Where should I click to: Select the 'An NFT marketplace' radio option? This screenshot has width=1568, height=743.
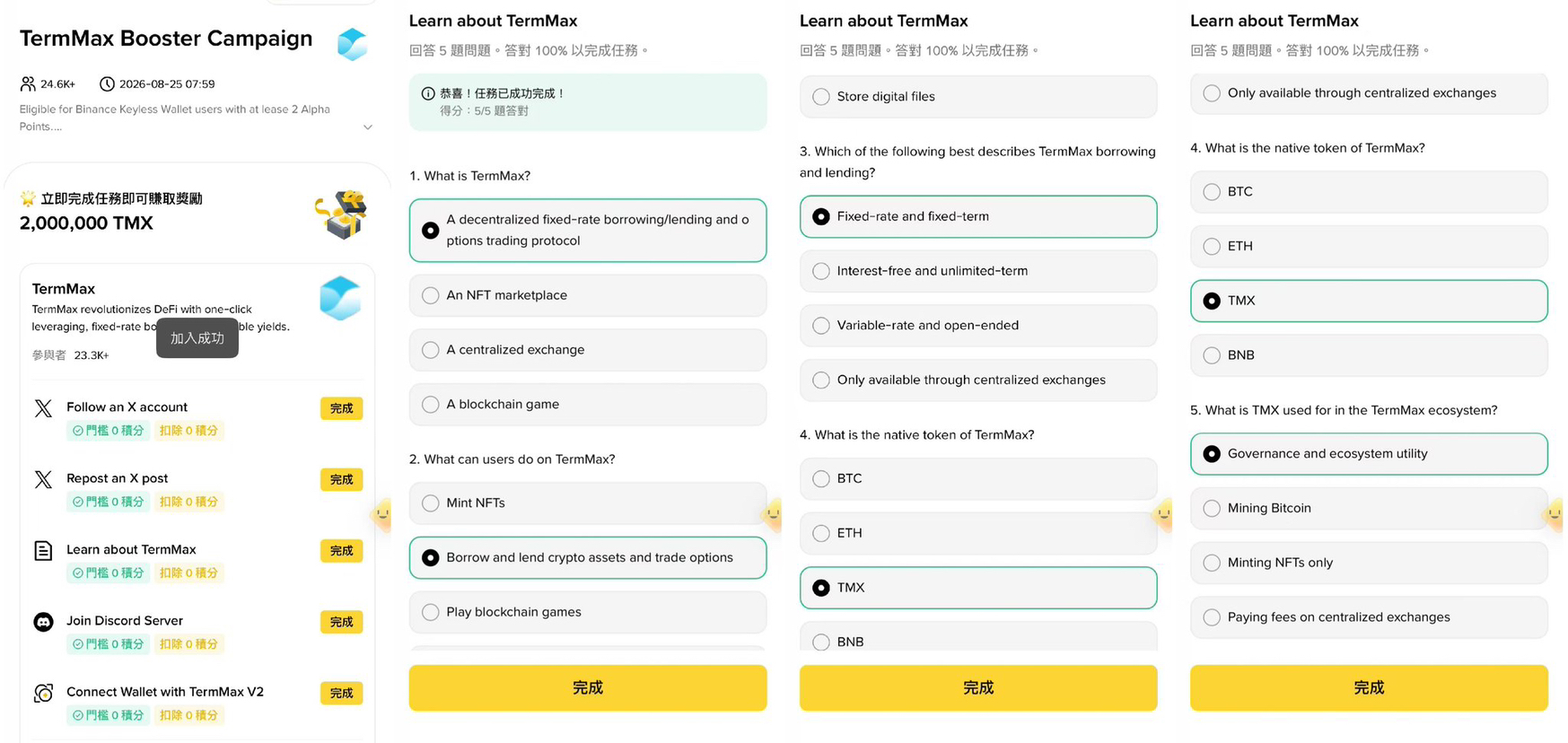[588, 295]
